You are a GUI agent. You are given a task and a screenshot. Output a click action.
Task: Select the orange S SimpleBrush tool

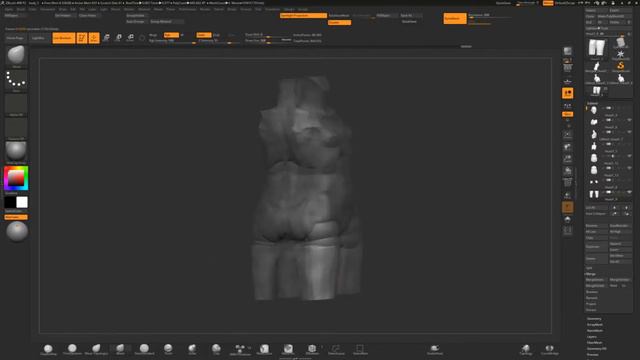(x=620, y=65)
